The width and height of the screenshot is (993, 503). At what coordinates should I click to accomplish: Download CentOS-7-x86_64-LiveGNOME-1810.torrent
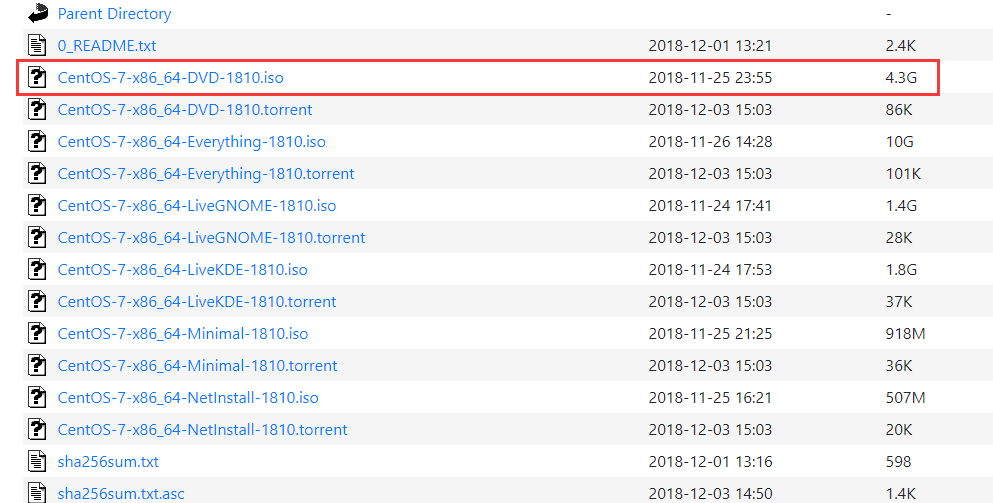click(x=212, y=238)
